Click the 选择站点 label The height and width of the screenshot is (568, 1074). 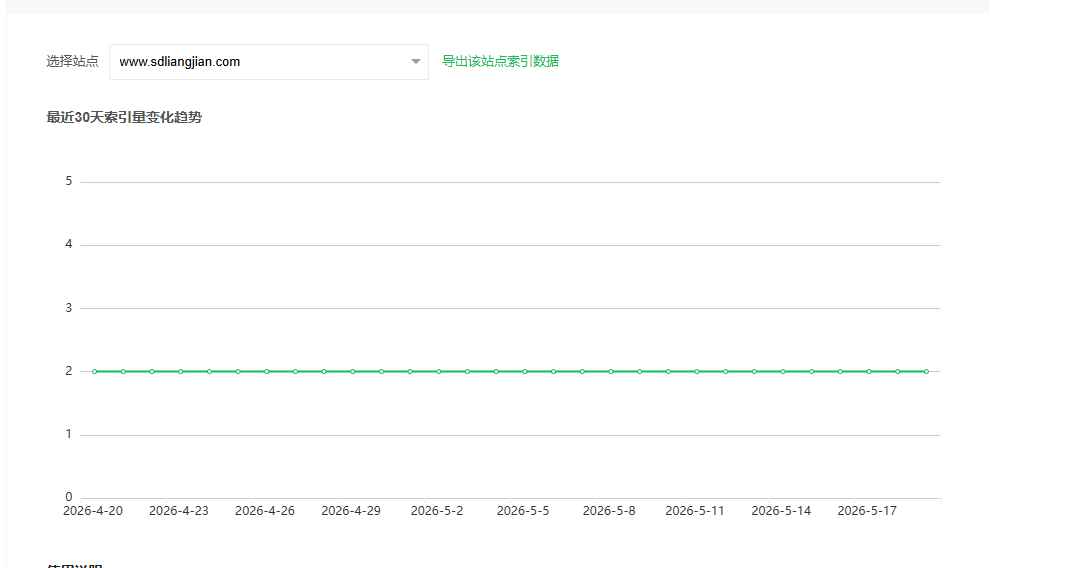pyautogui.click(x=73, y=62)
